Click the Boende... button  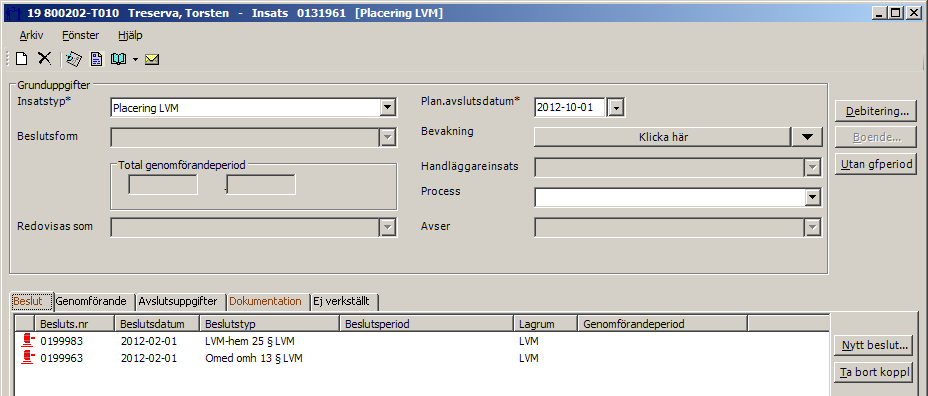point(877,137)
